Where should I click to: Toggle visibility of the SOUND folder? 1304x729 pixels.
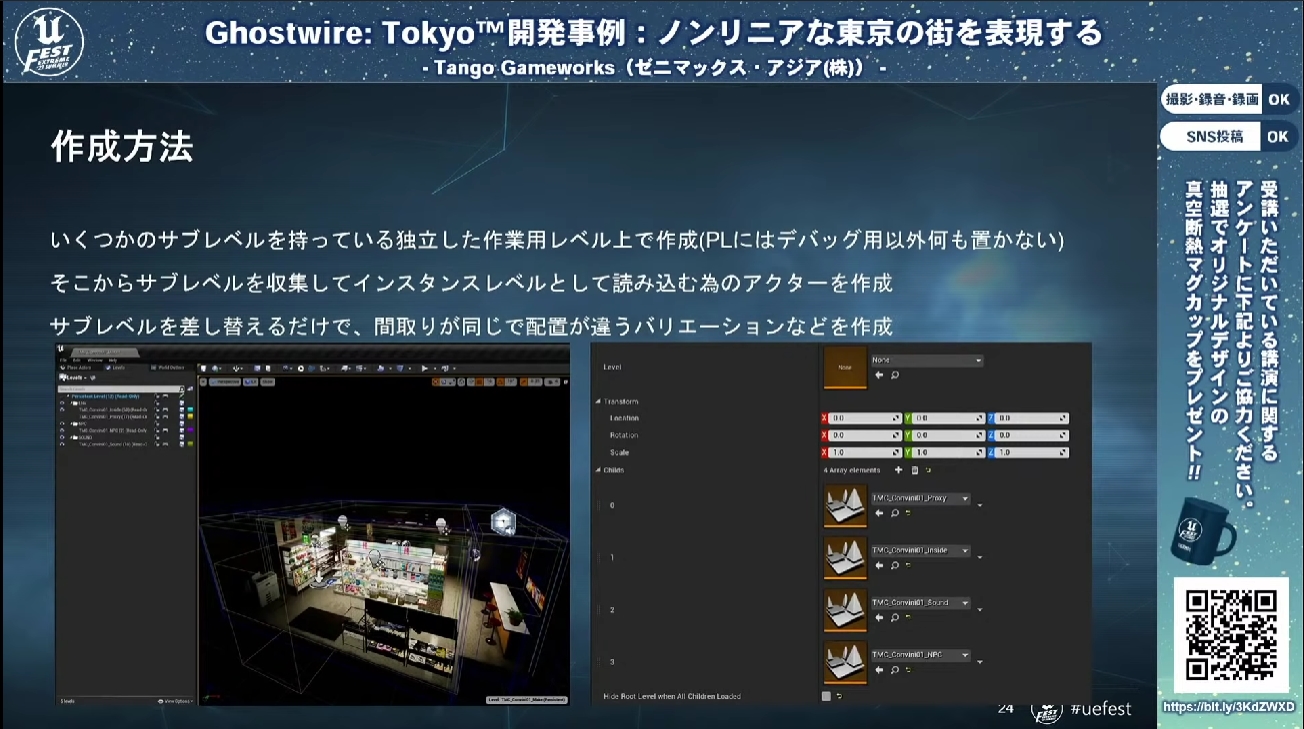click(x=62, y=437)
